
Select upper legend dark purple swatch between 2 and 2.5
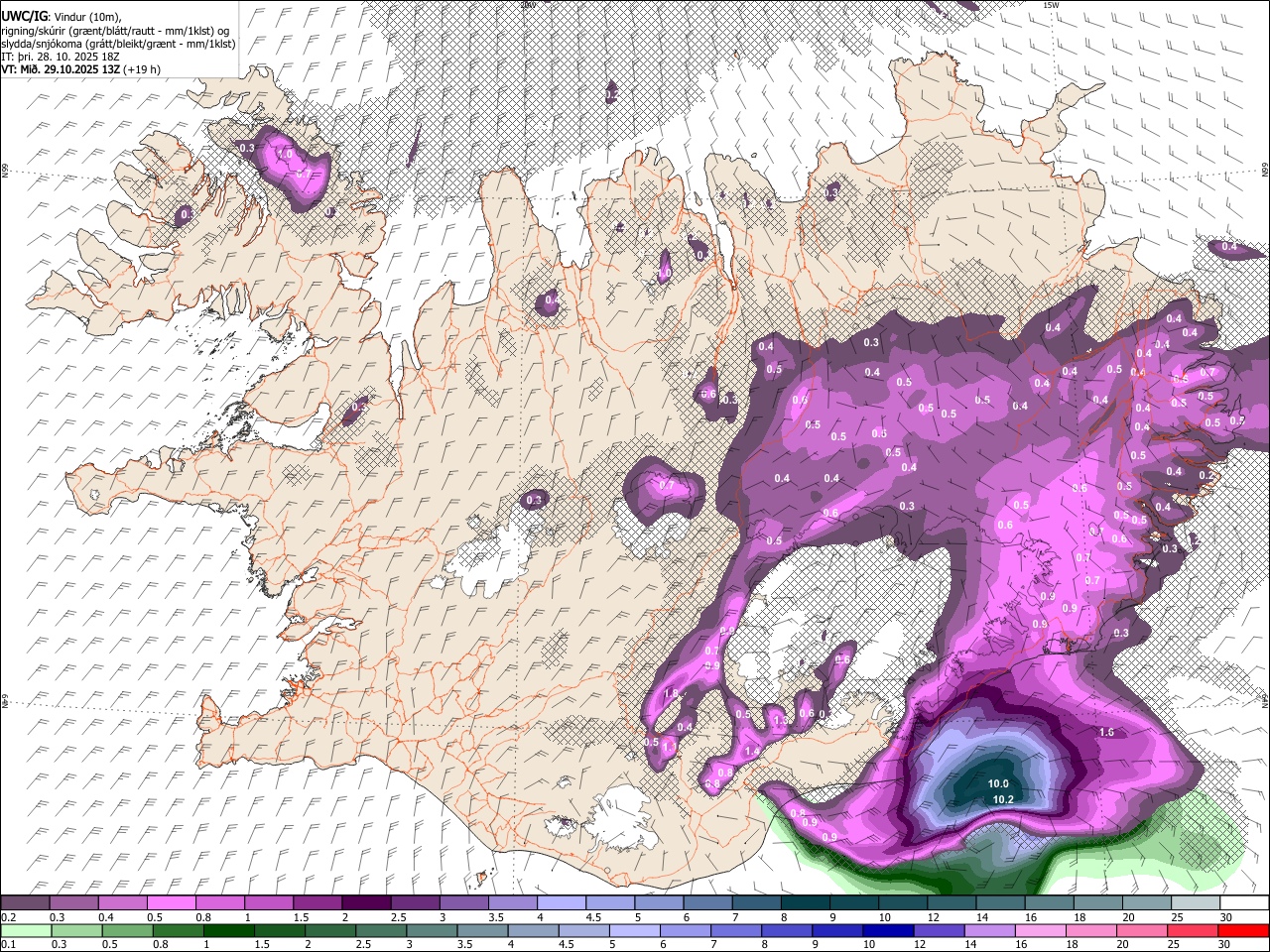[x=366, y=903]
